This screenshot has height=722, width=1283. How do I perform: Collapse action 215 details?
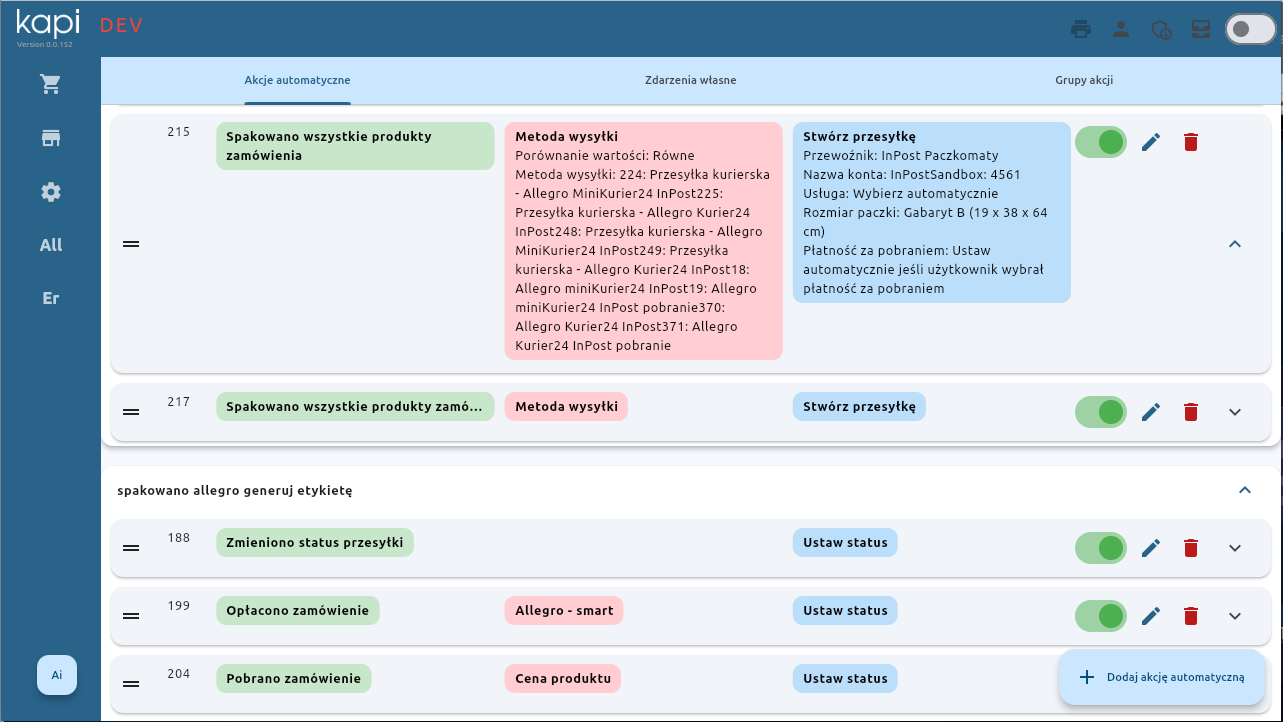pos(1234,244)
